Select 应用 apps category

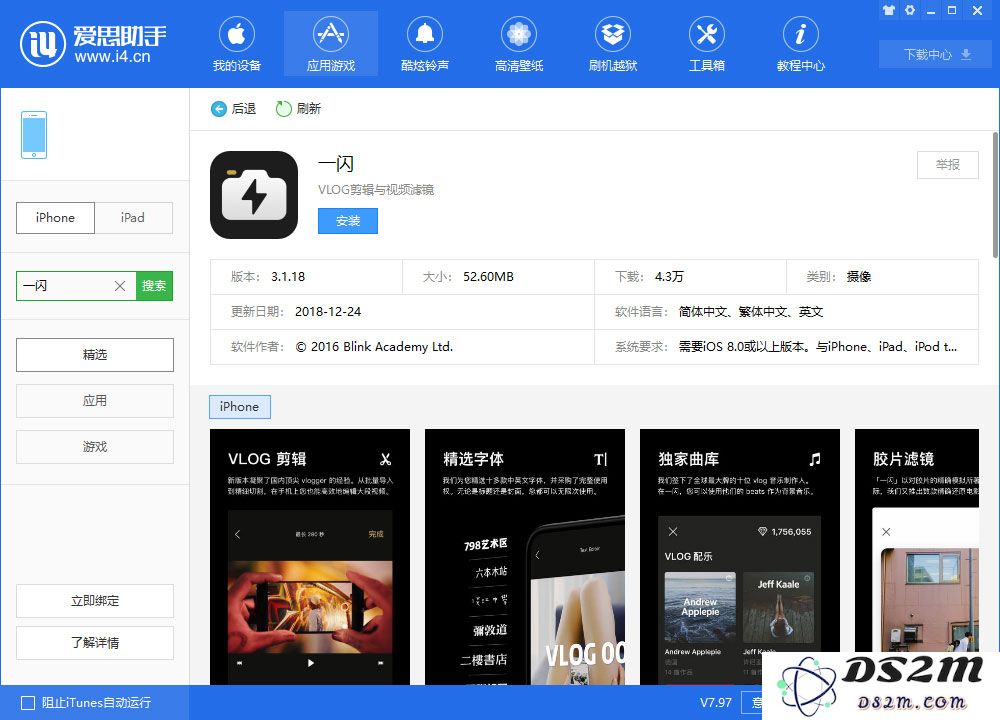[x=95, y=400]
